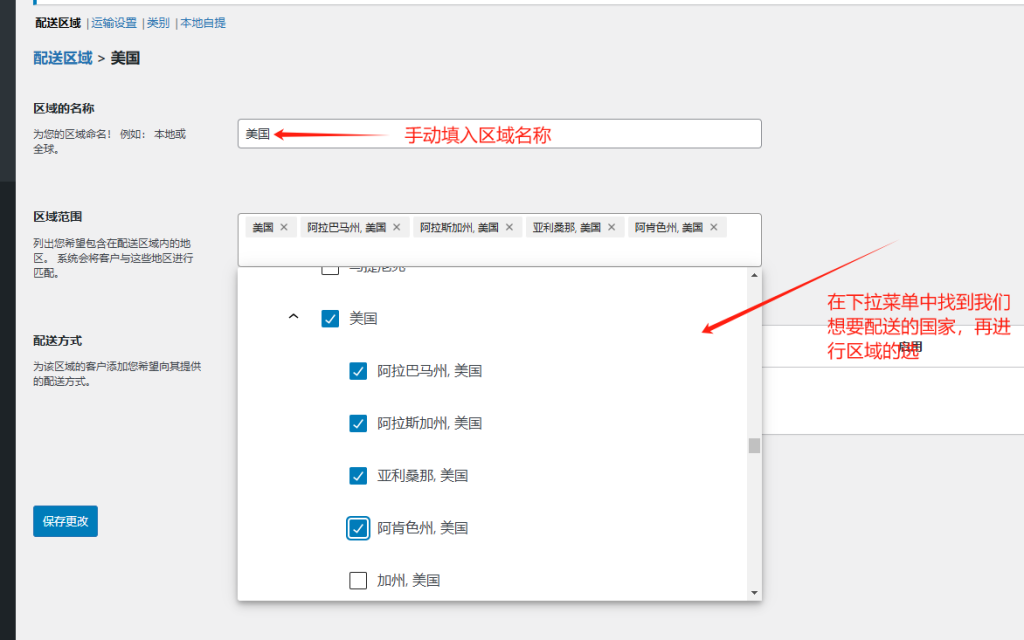
Task: Uncheck the "美国" country checkbox
Action: click(x=330, y=316)
